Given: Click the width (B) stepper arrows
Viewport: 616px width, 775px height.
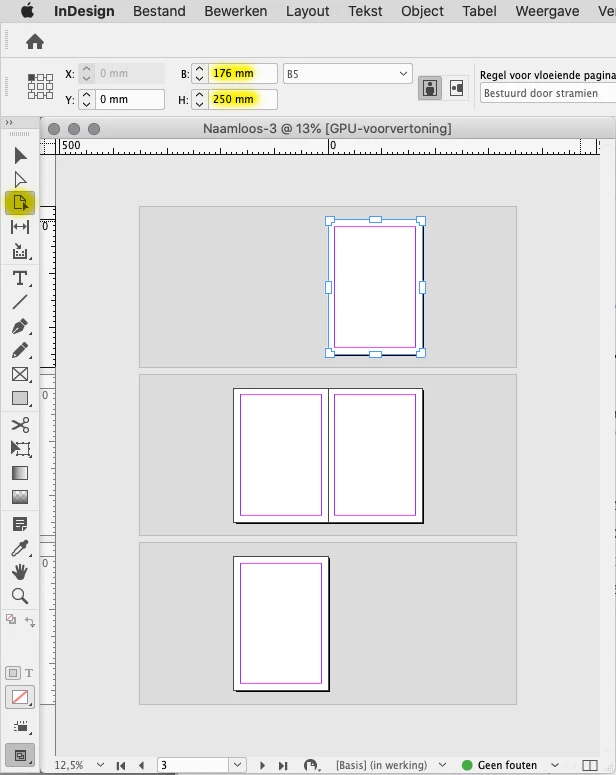Looking at the screenshot, I should click(x=200, y=74).
